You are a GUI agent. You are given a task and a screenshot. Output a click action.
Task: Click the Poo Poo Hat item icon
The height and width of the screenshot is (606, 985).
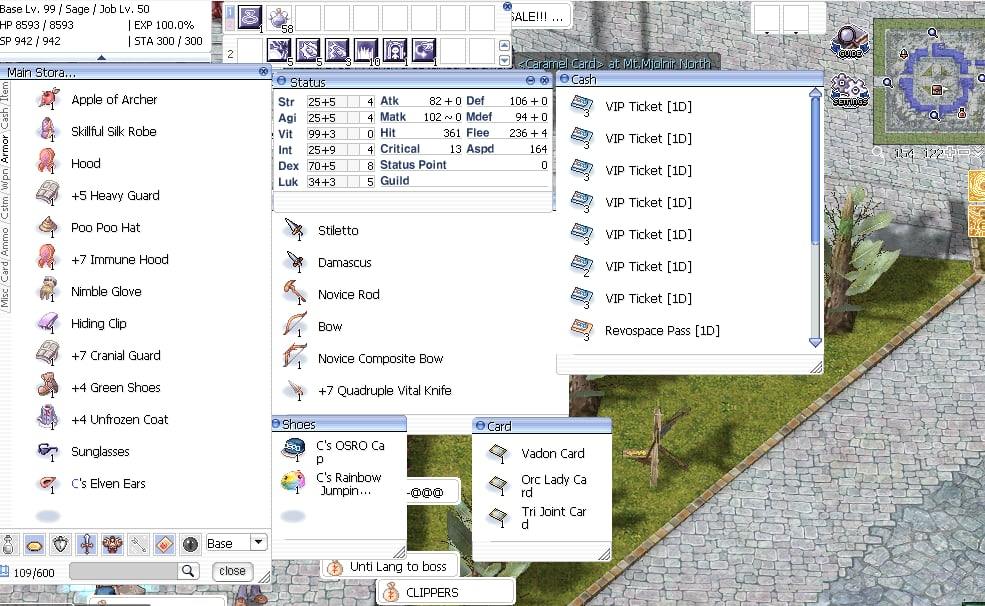(48, 226)
